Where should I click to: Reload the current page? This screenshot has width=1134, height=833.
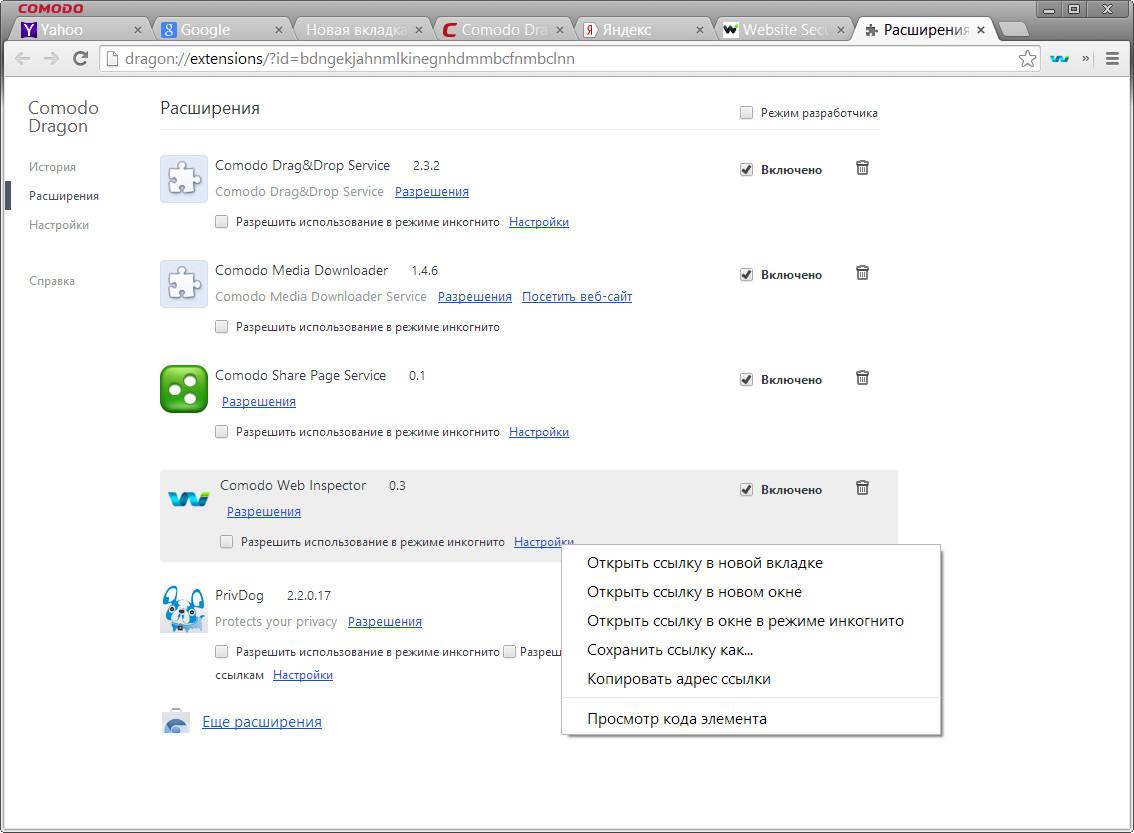tap(80, 59)
